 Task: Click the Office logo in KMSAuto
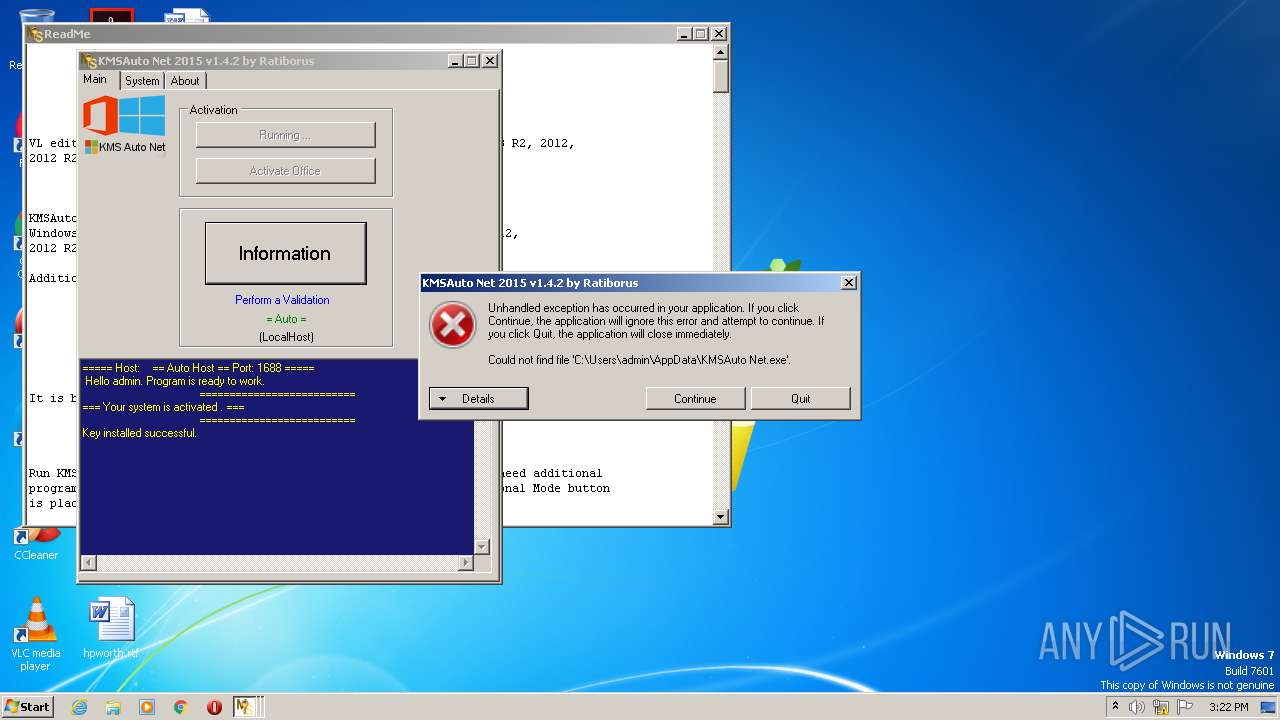pyautogui.click(x=100, y=115)
